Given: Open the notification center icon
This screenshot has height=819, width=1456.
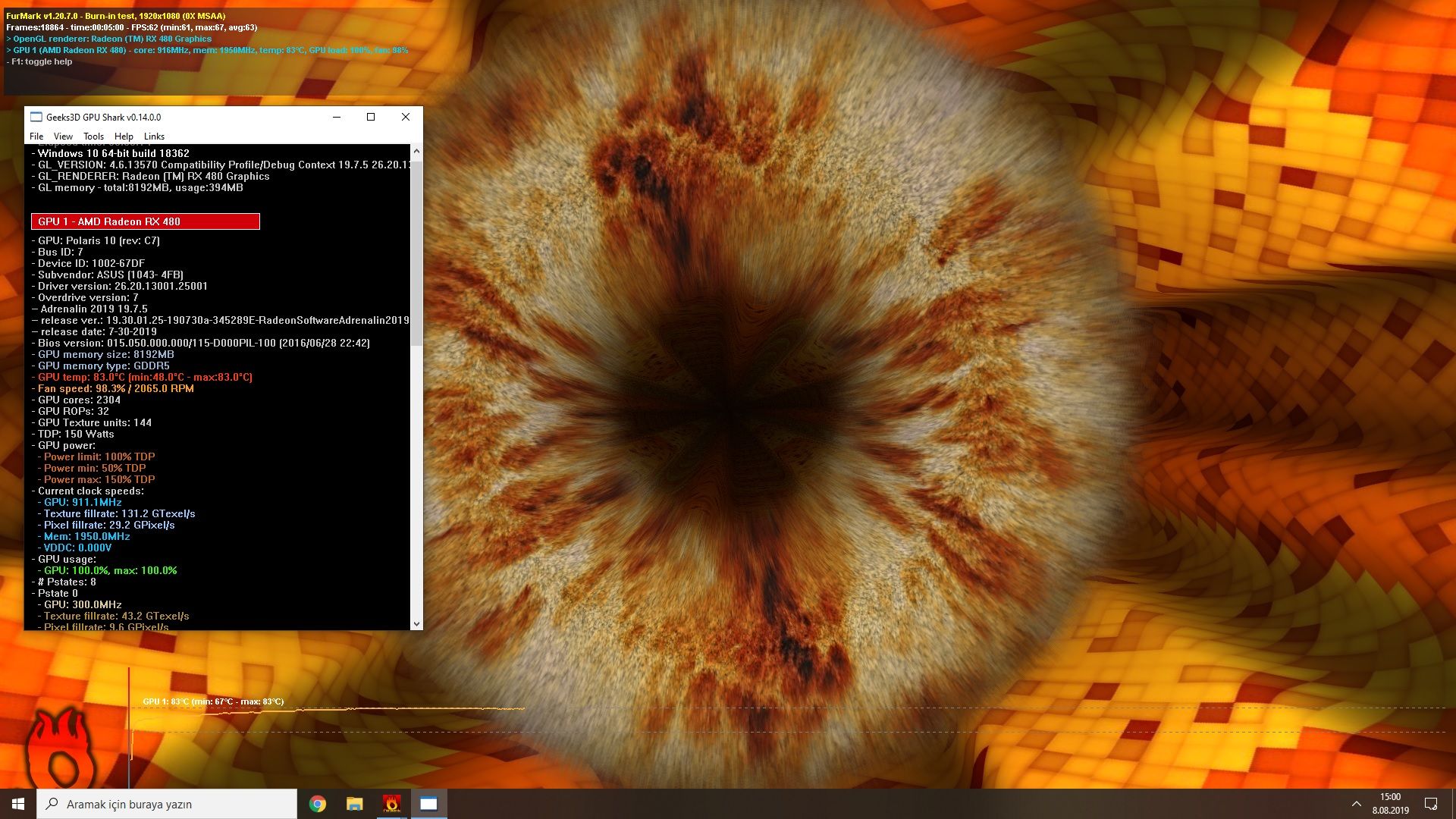Looking at the screenshot, I should tap(1431, 804).
